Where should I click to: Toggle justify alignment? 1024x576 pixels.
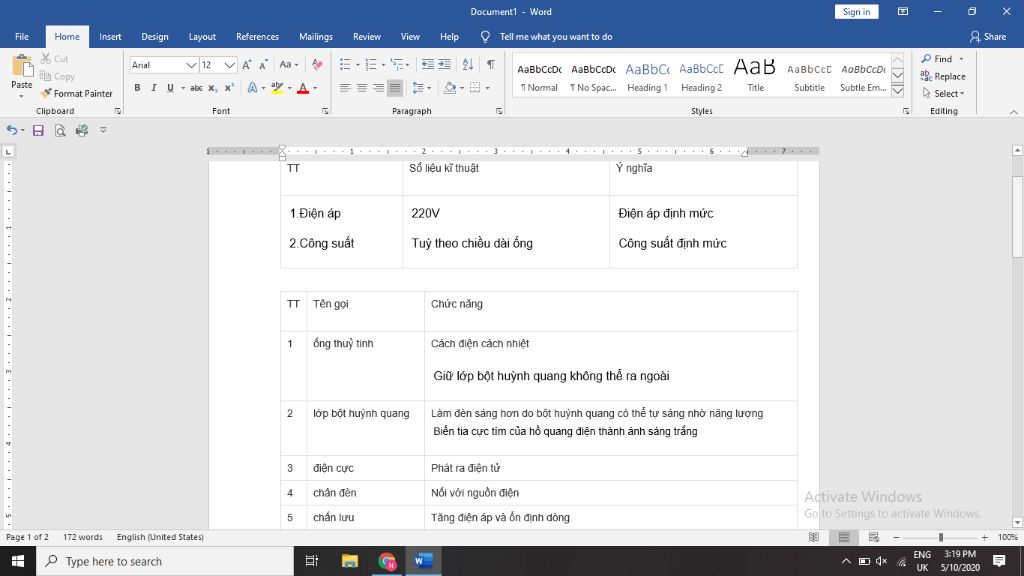pyautogui.click(x=395, y=88)
